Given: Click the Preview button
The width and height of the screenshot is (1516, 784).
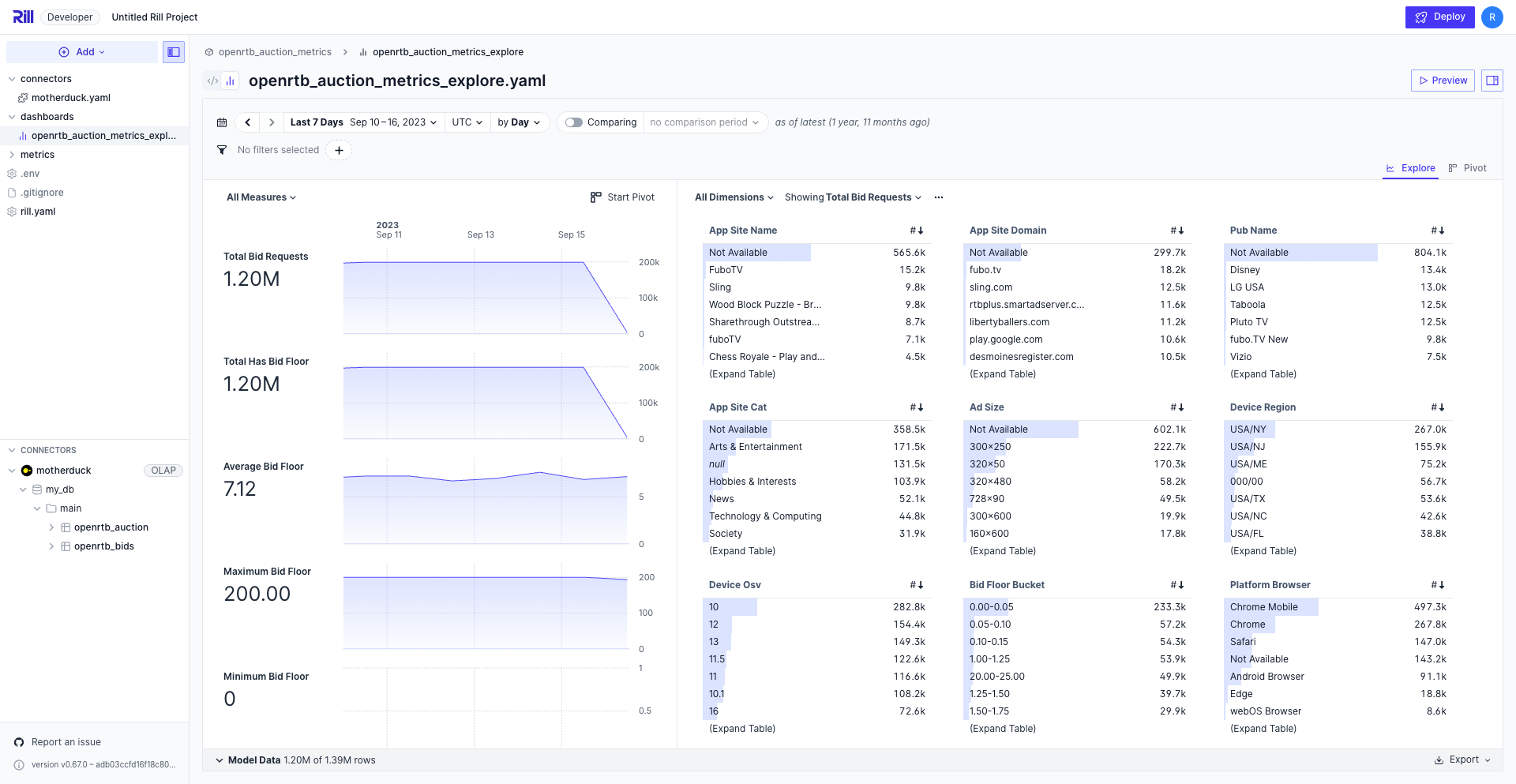Looking at the screenshot, I should pos(1443,81).
